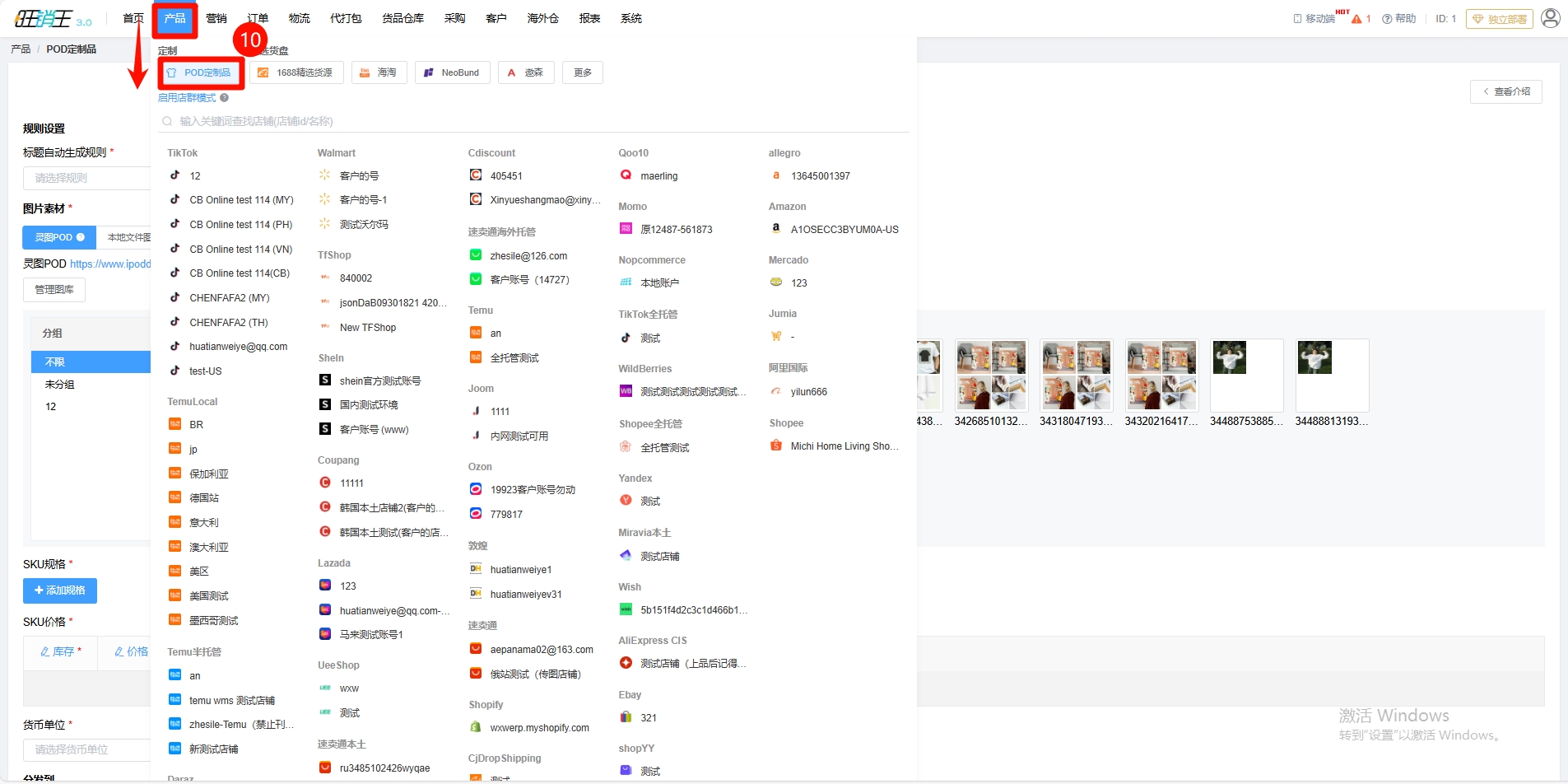Click the red warning alert icon
The height and width of the screenshot is (784, 1568).
[1356, 19]
